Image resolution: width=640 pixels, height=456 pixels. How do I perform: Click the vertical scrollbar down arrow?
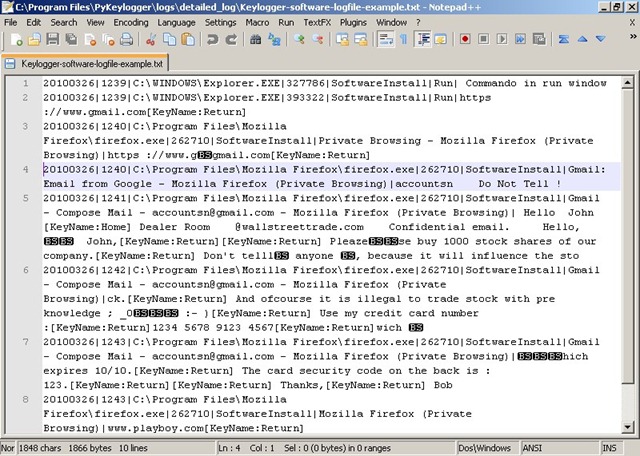coord(627,427)
